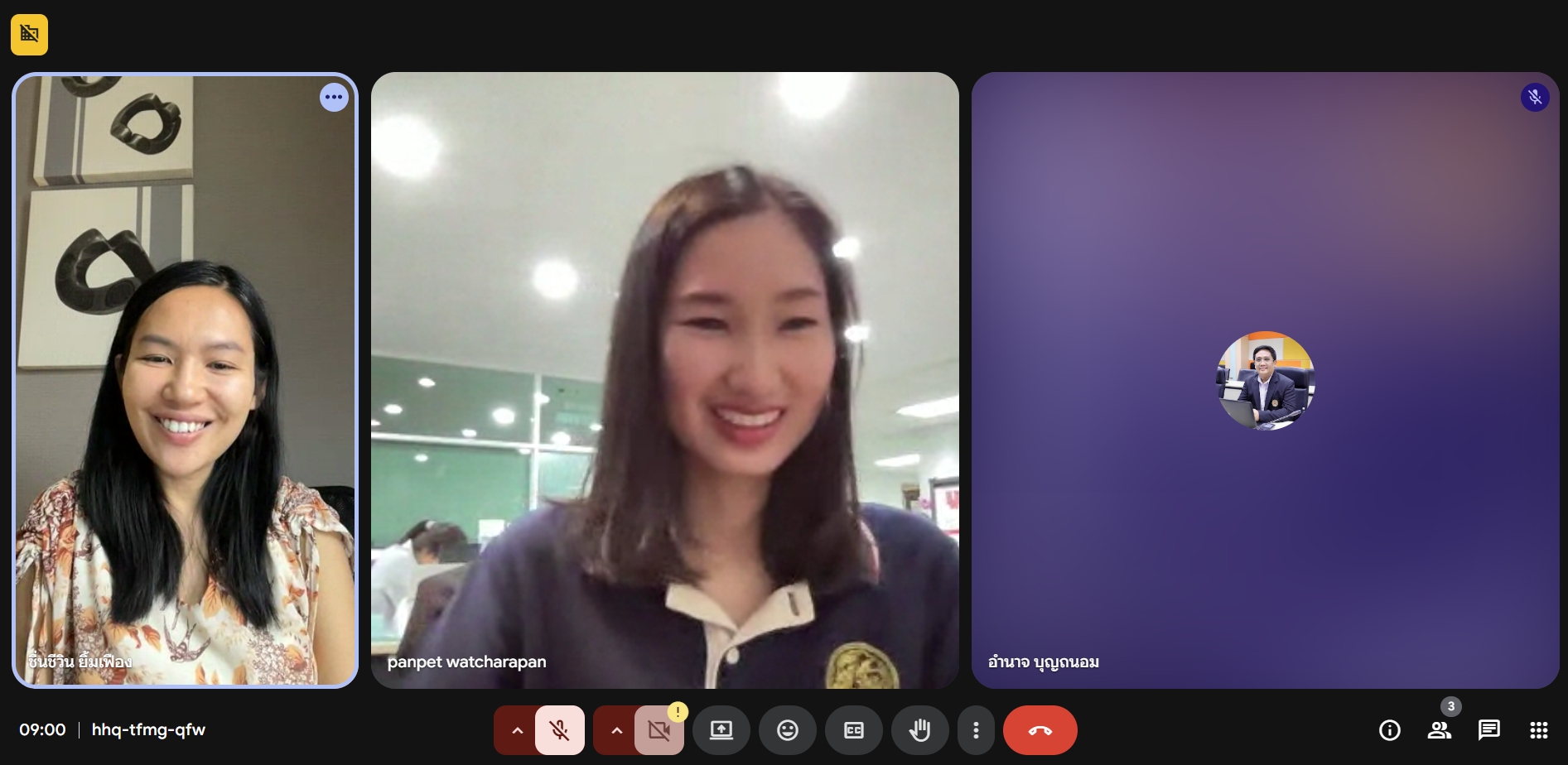Turn on the camera
This screenshot has width=1568, height=765.
pos(659,730)
